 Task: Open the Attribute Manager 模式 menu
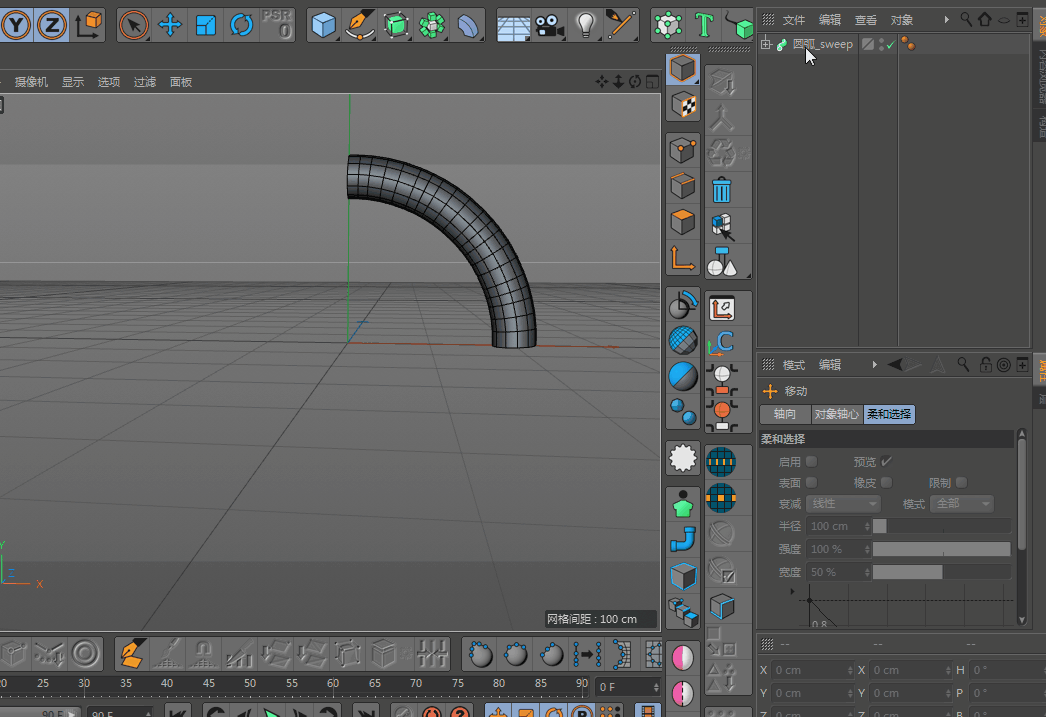click(x=793, y=365)
